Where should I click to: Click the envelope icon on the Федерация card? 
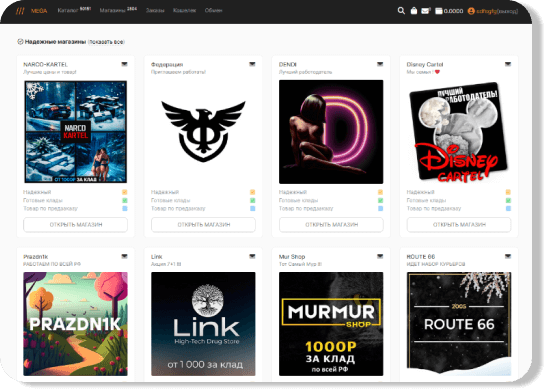pos(252,64)
